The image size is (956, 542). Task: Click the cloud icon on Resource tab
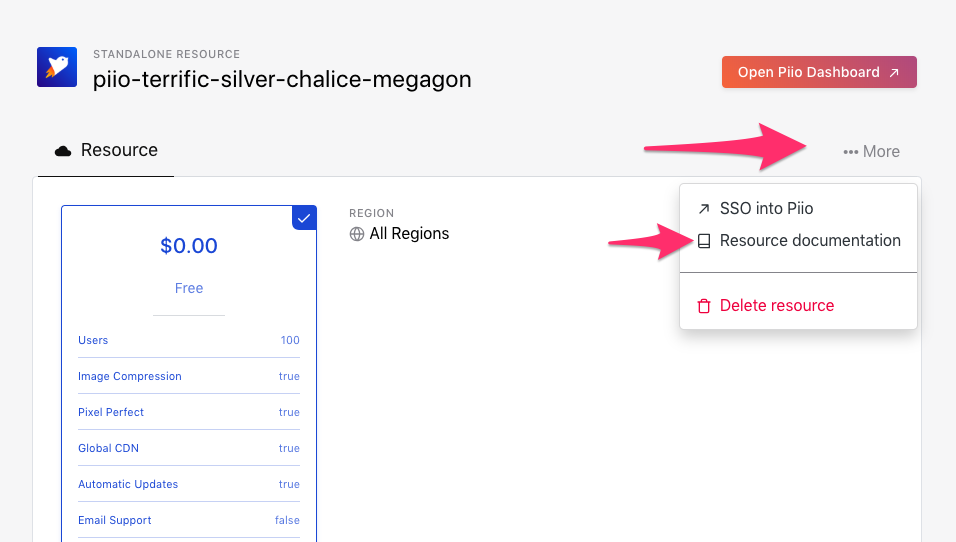pyautogui.click(x=64, y=151)
